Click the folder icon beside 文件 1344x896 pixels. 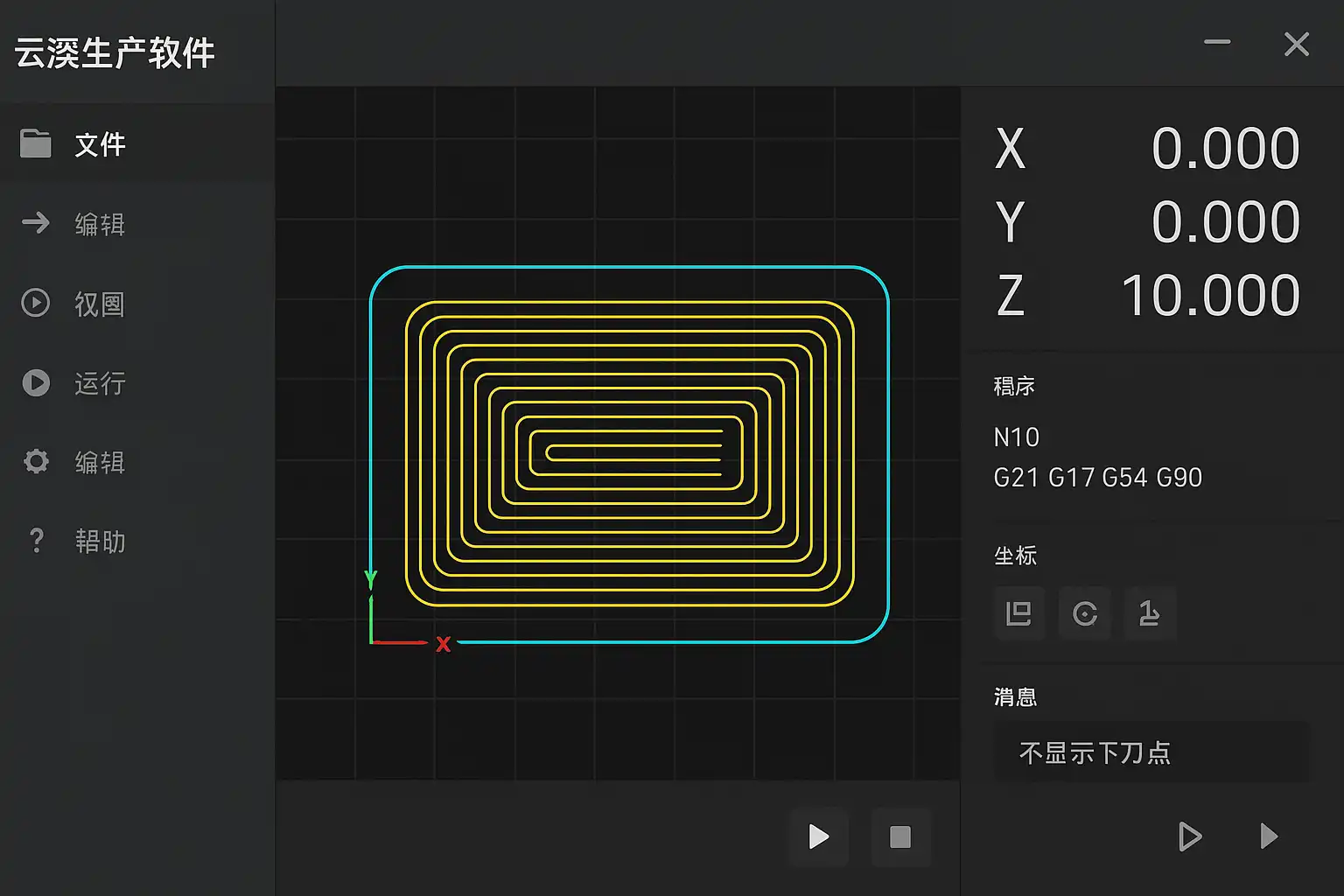36,143
